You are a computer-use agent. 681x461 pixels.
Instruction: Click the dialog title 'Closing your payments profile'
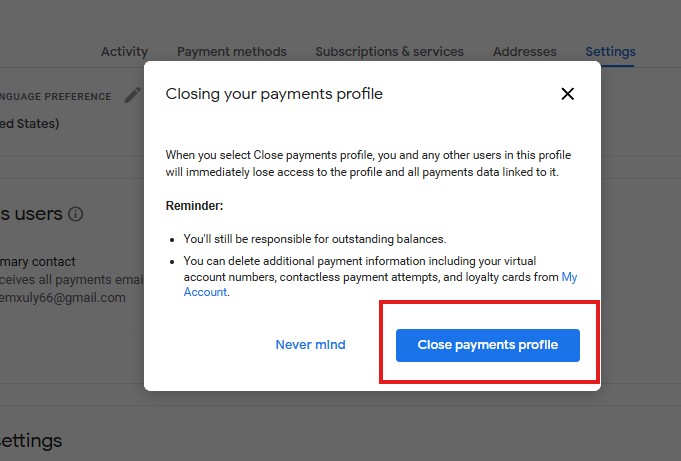pyautogui.click(x=274, y=94)
